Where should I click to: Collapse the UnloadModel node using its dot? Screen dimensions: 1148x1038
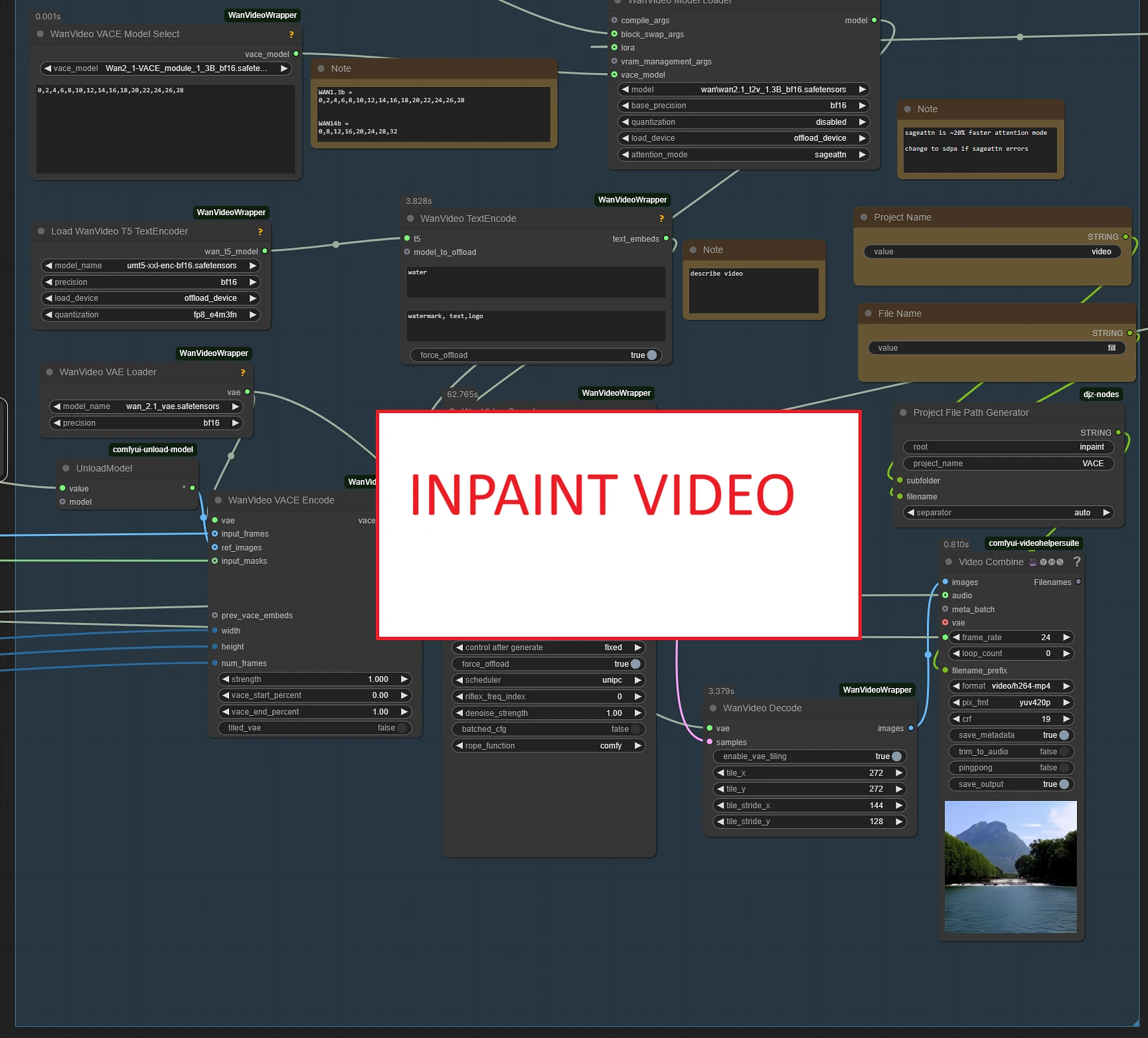(x=66, y=468)
